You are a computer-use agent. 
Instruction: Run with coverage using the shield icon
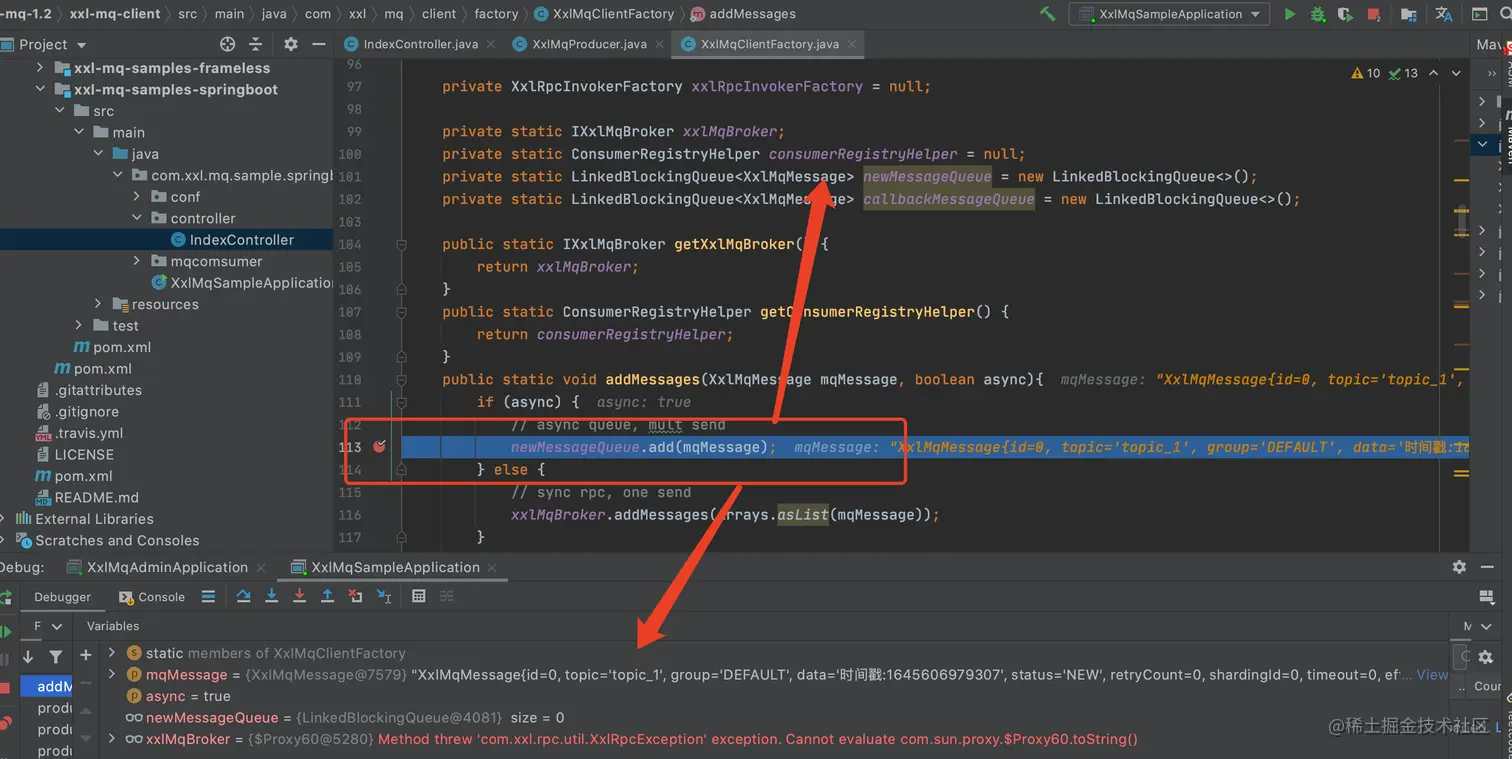pyautogui.click(x=1346, y=14)
